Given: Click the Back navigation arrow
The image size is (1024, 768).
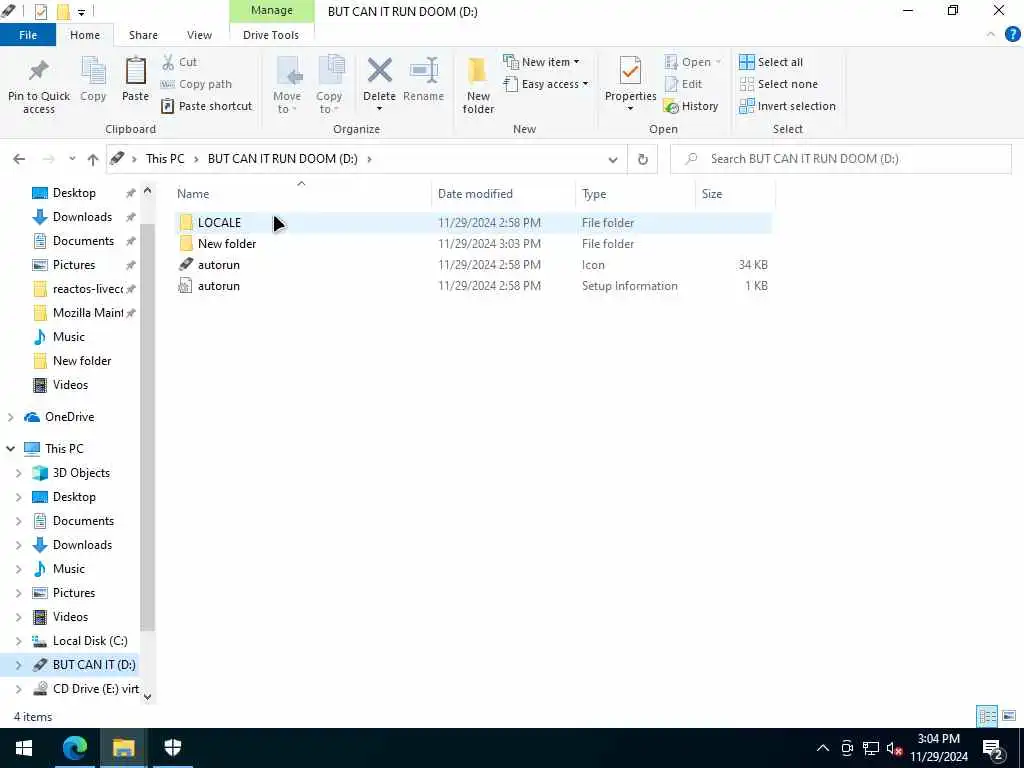Looking at the screenshot, I should pos(19,159).
